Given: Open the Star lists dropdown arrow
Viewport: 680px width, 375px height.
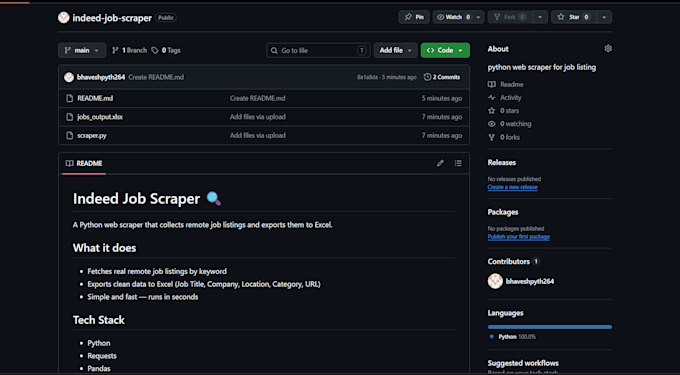Looking at the screenshot, I should [604, 17].
